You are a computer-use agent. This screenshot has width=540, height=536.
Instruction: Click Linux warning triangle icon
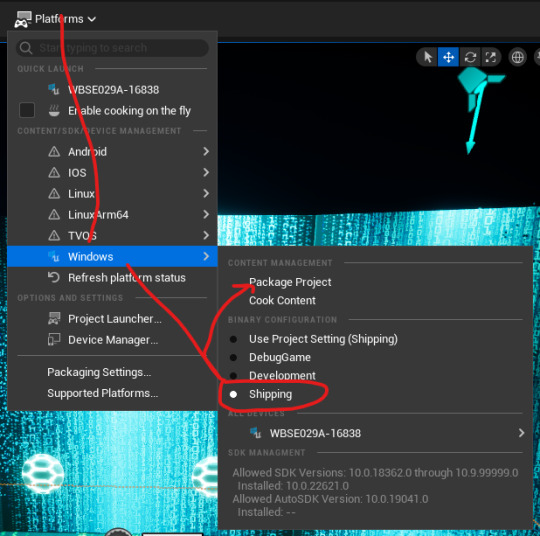pos(54,194)
